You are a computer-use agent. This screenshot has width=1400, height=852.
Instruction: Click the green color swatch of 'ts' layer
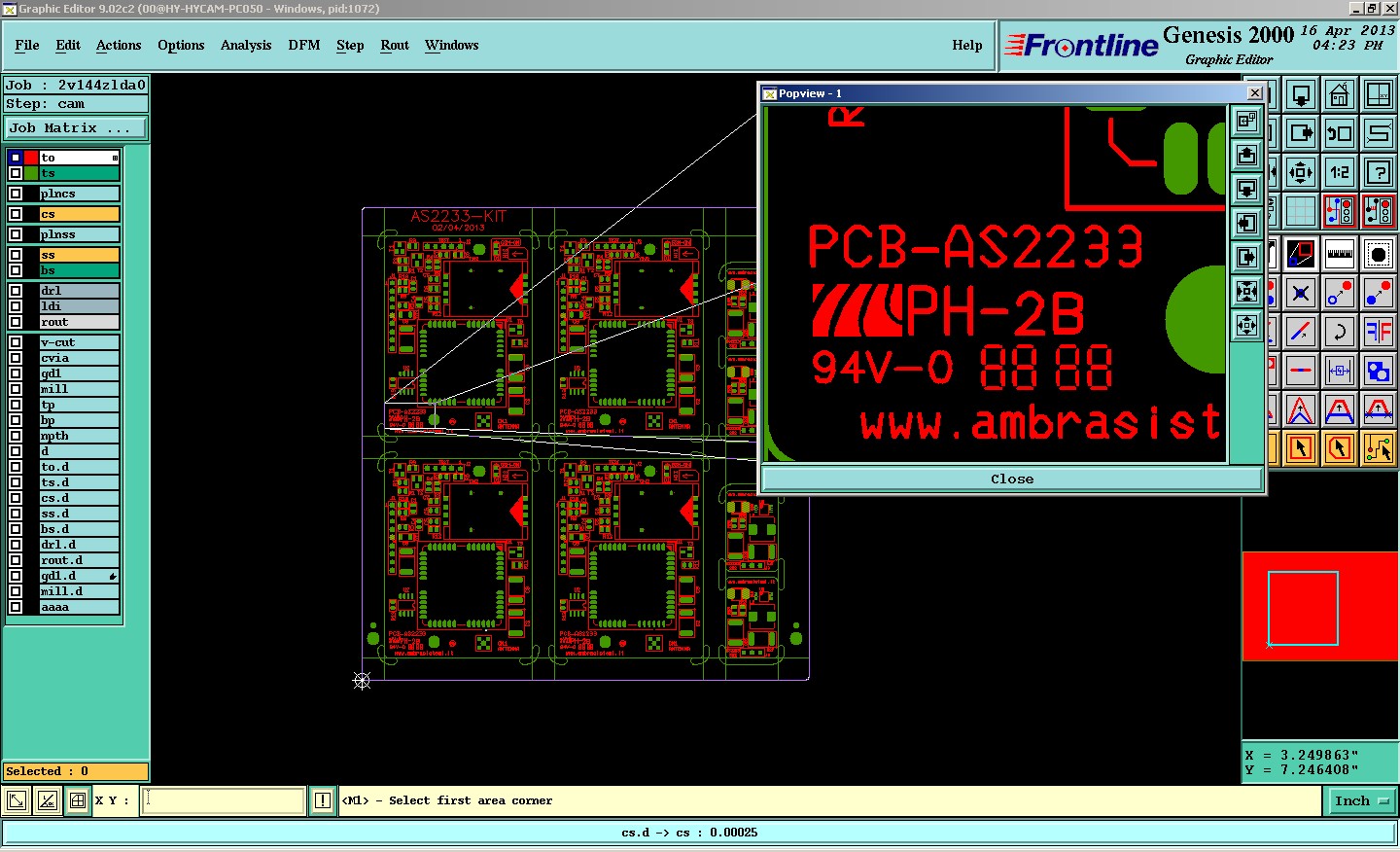coord(31,173)
